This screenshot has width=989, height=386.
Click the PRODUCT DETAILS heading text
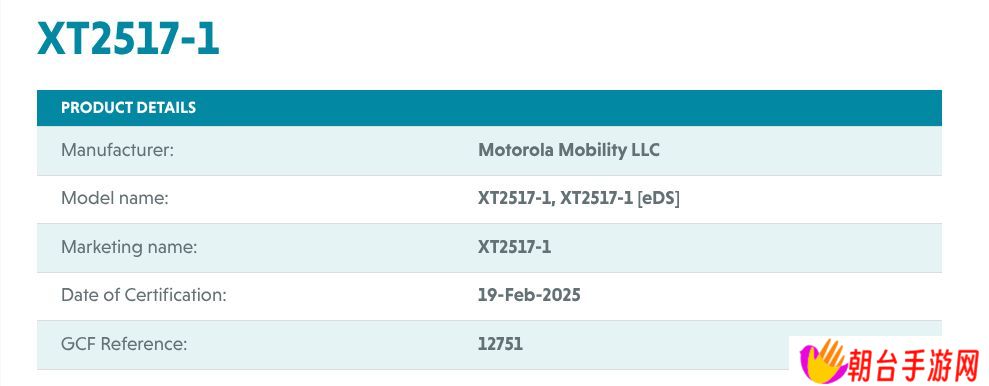(x=128, y=108)
